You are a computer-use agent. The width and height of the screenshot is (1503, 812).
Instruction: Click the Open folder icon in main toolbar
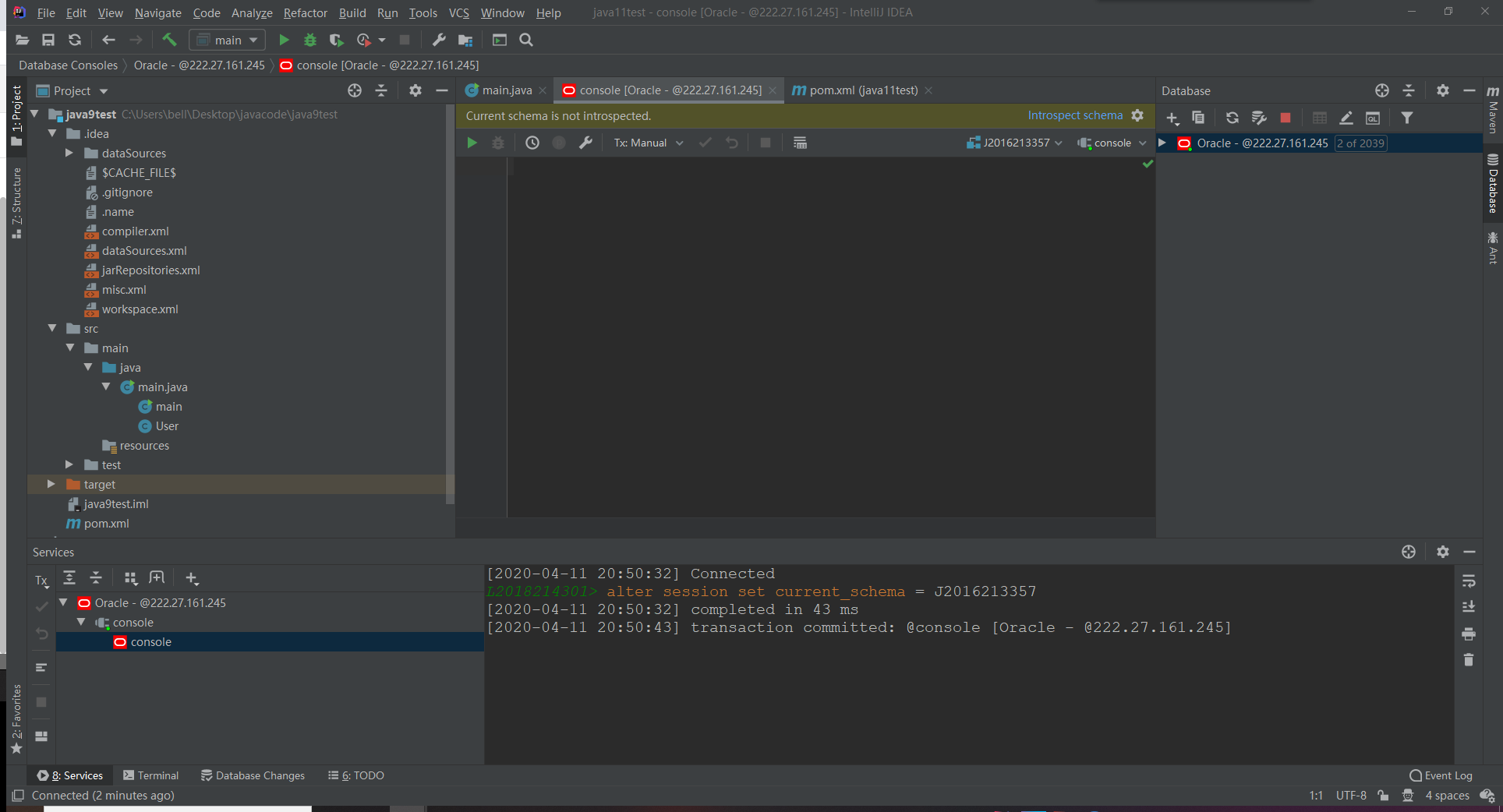click(x=22, y=40)
